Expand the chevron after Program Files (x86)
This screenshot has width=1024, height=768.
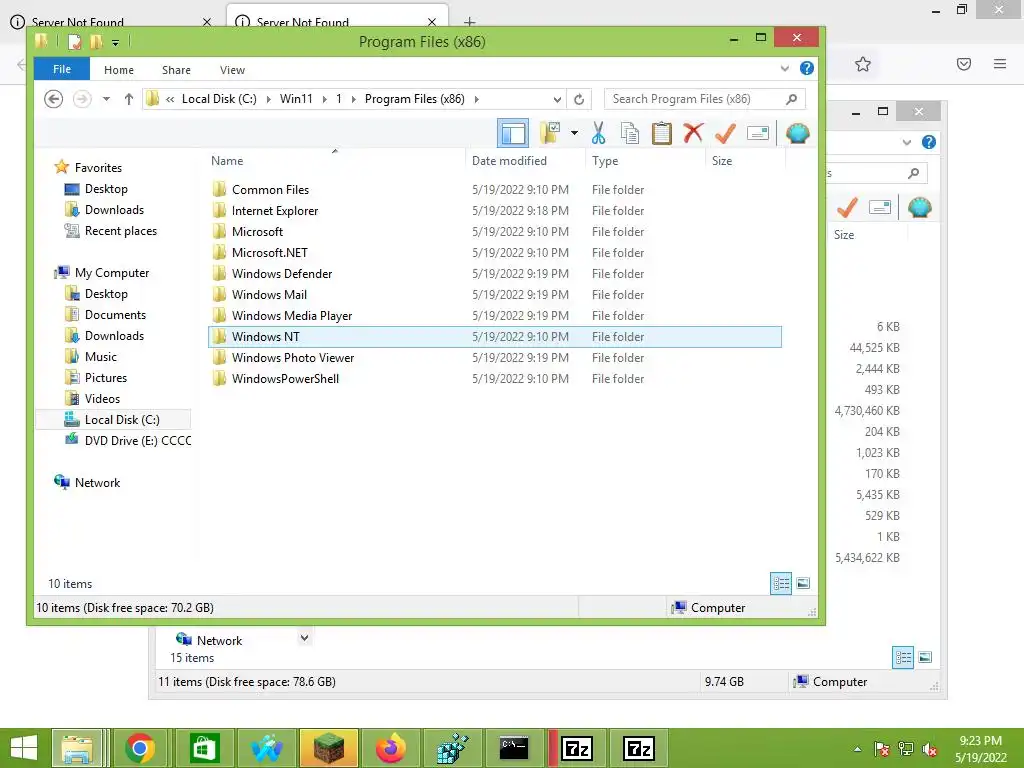477,99
